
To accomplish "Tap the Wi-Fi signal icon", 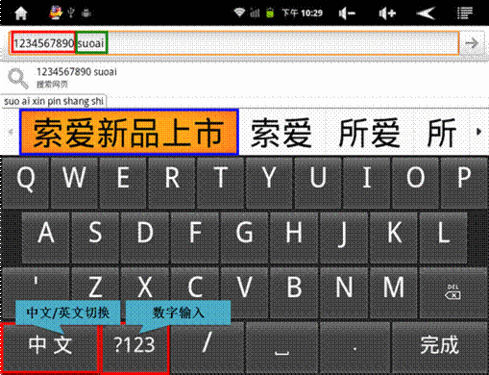I will [239, 13].
